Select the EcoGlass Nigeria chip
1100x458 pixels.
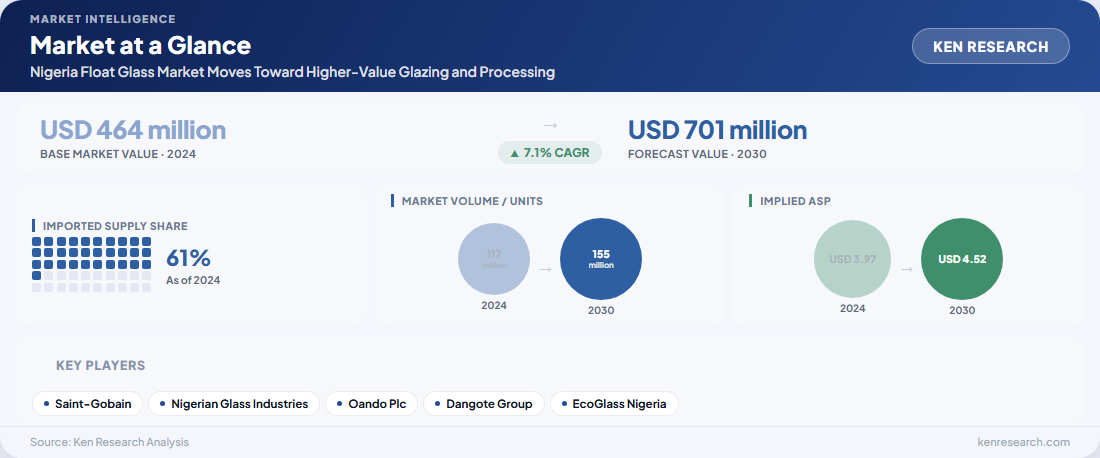coord(614,404)
